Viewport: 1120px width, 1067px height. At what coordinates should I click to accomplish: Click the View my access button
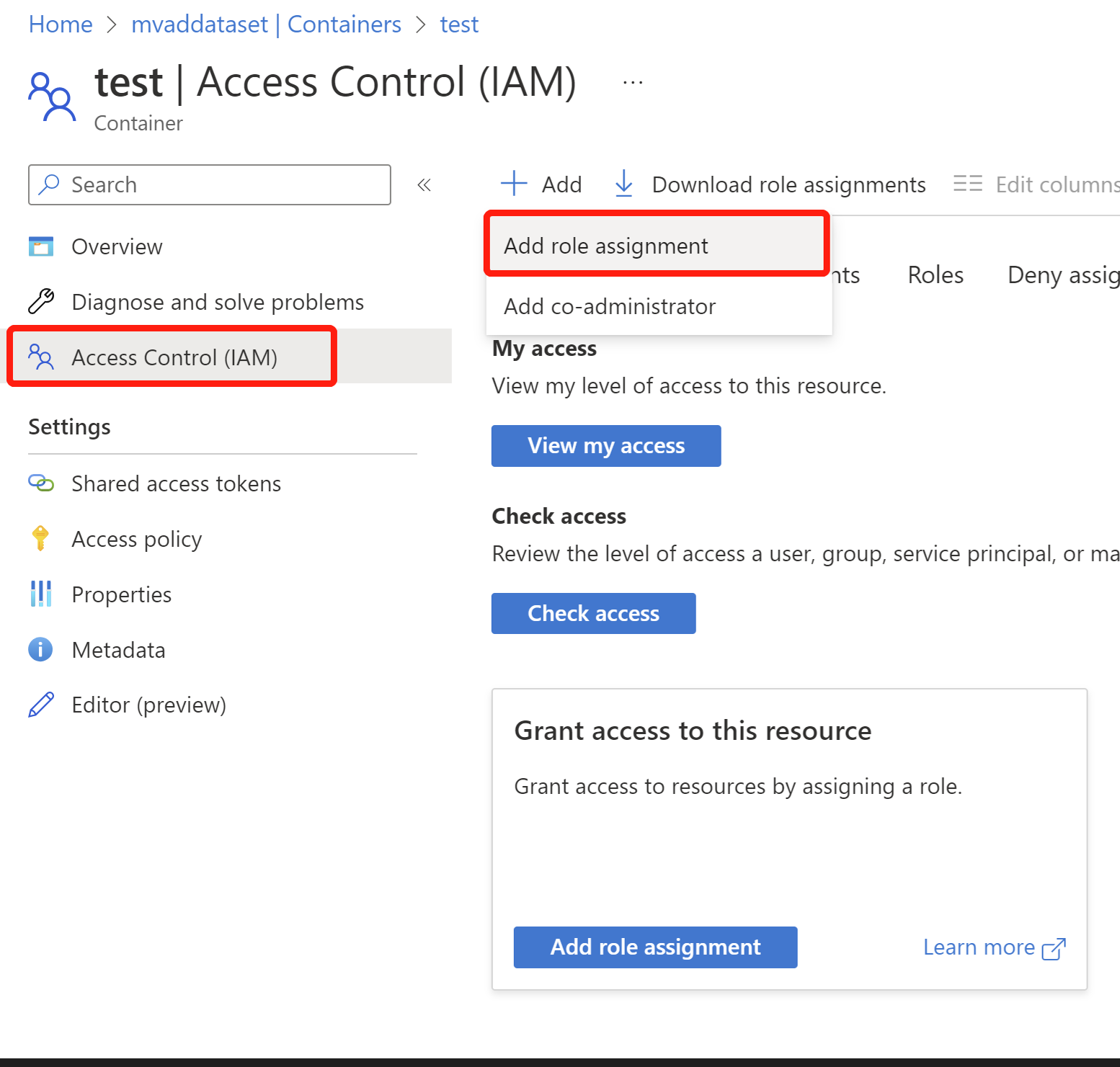click(606, 446)
